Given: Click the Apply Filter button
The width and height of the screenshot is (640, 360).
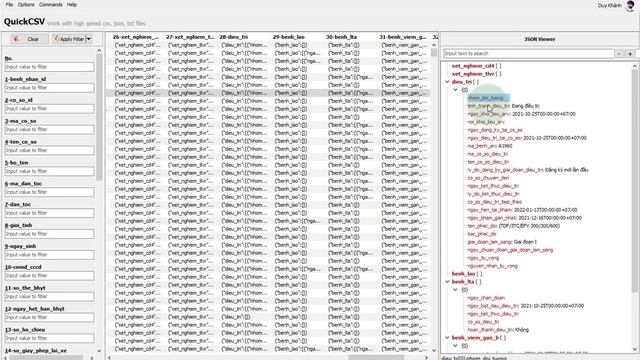Looking at the screenshot, I should tap(69, 39).
